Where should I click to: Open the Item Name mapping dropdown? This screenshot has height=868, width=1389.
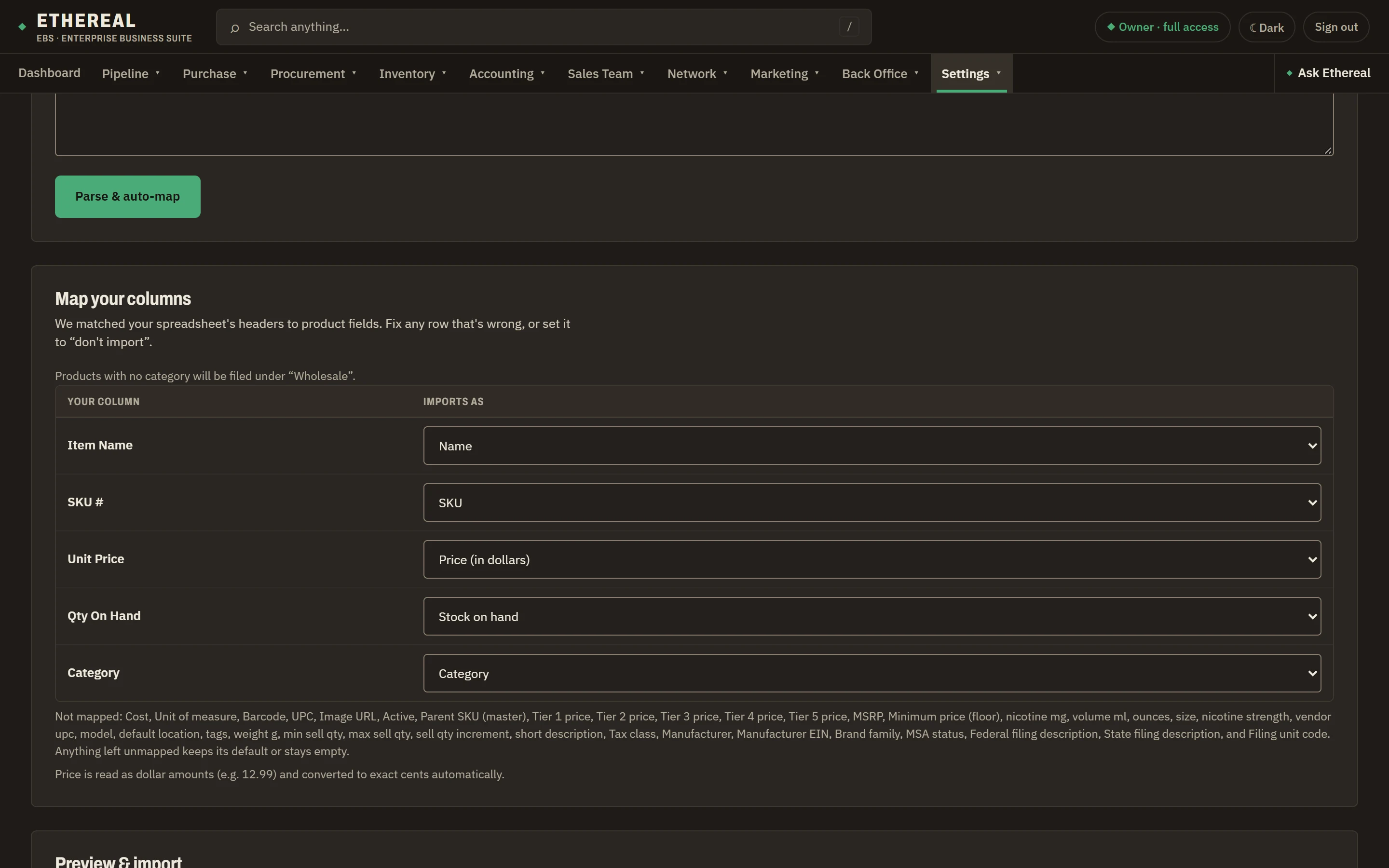(x=872, y=446)
